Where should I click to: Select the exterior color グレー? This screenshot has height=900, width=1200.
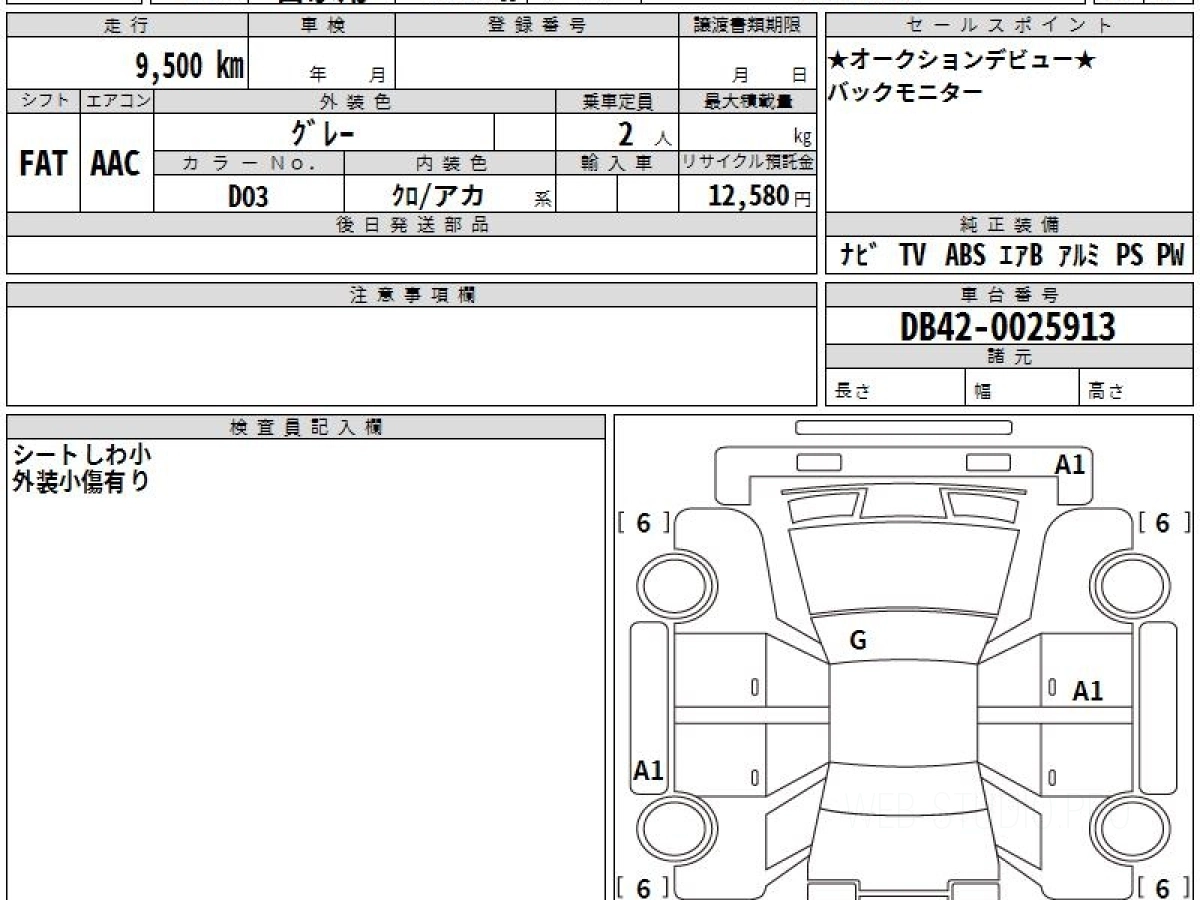(x=324, y=132)
